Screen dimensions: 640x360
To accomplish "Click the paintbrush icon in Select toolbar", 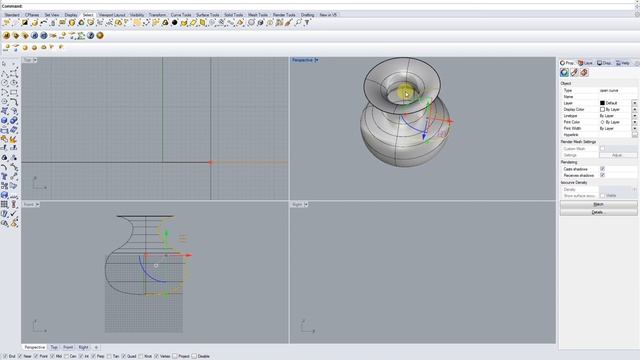I will (x=289, y=23).
